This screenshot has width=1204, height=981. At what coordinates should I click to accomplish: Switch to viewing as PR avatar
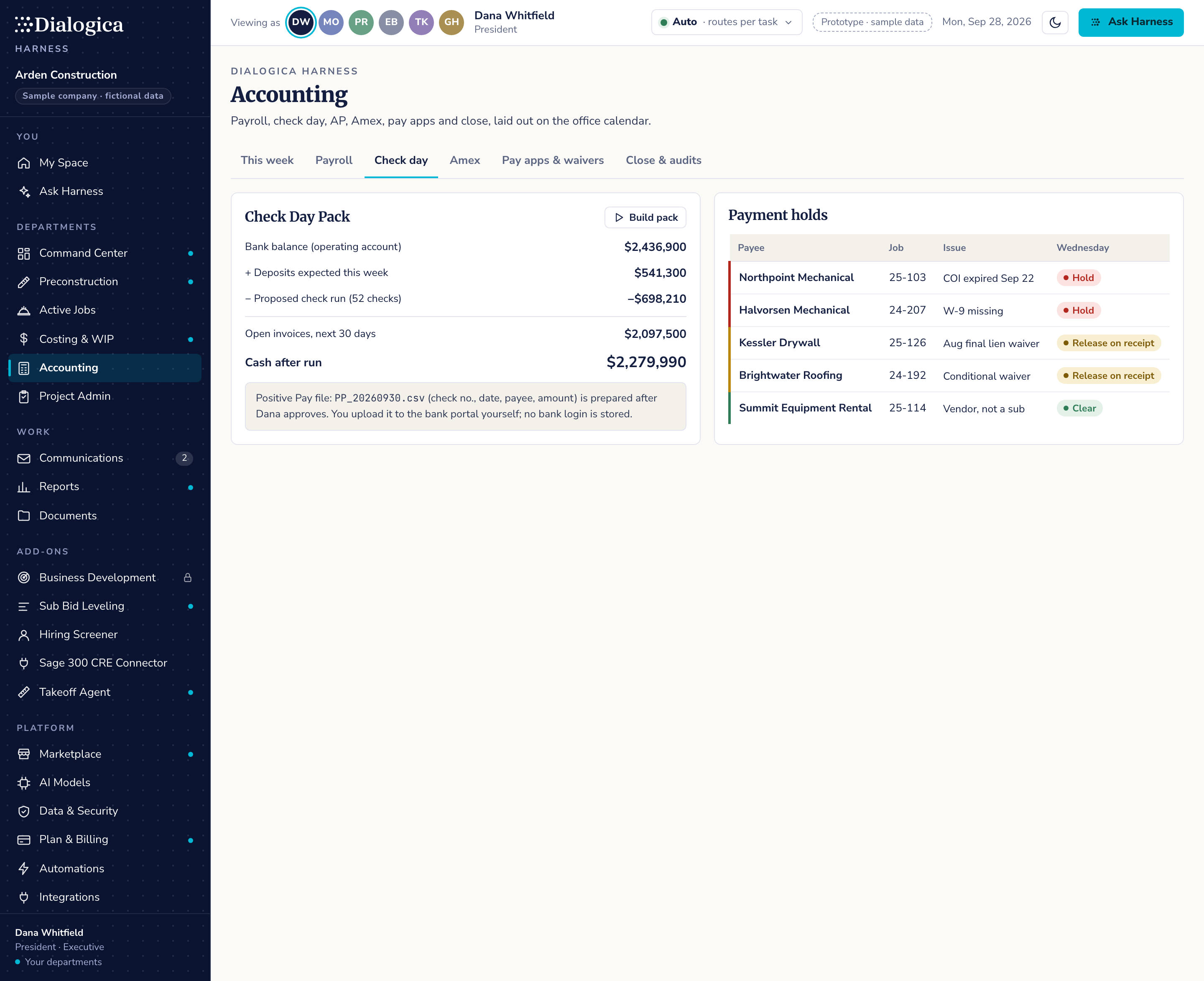point(361,23)
